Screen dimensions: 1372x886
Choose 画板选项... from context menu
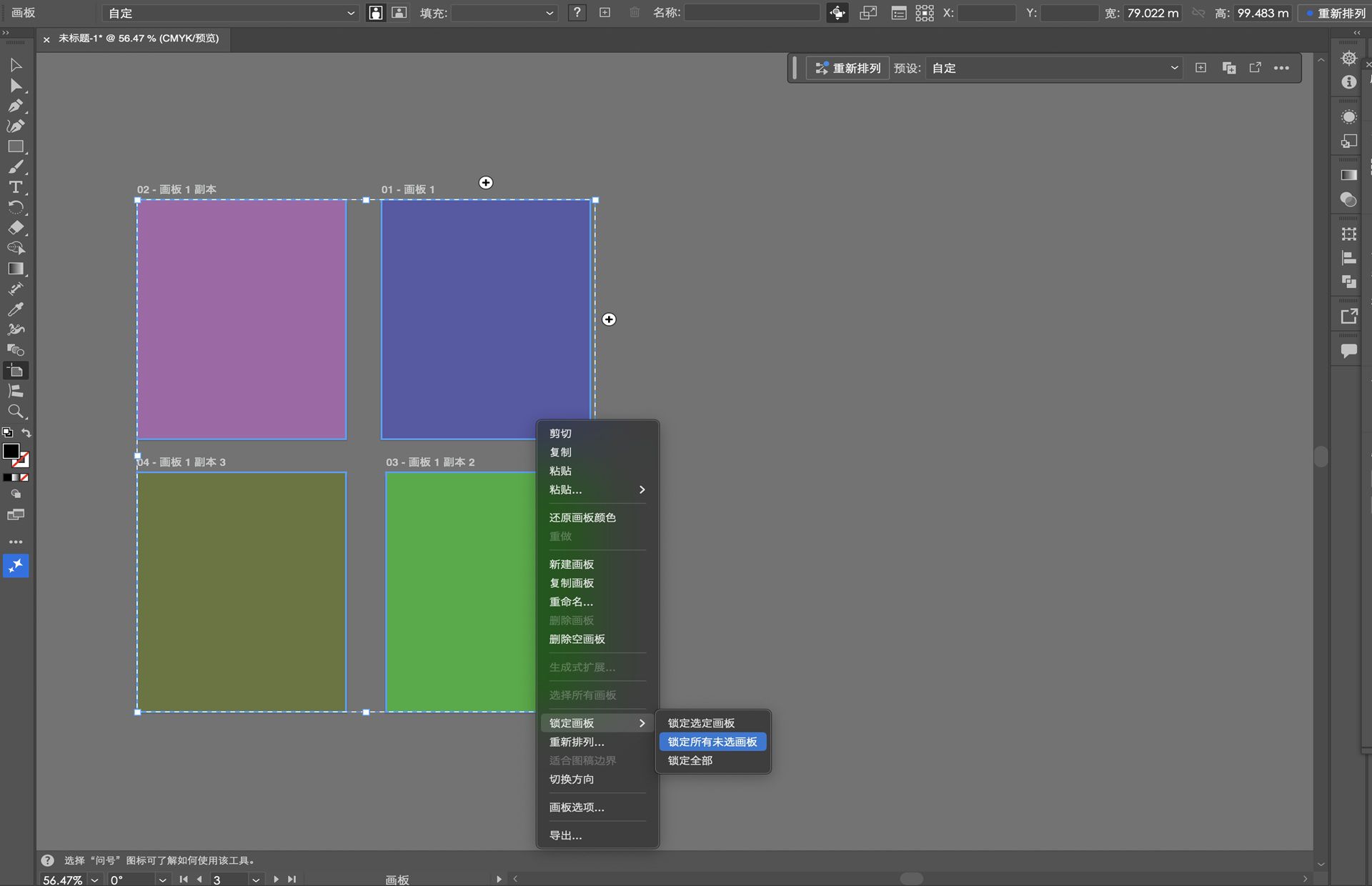tap(576, 807)
